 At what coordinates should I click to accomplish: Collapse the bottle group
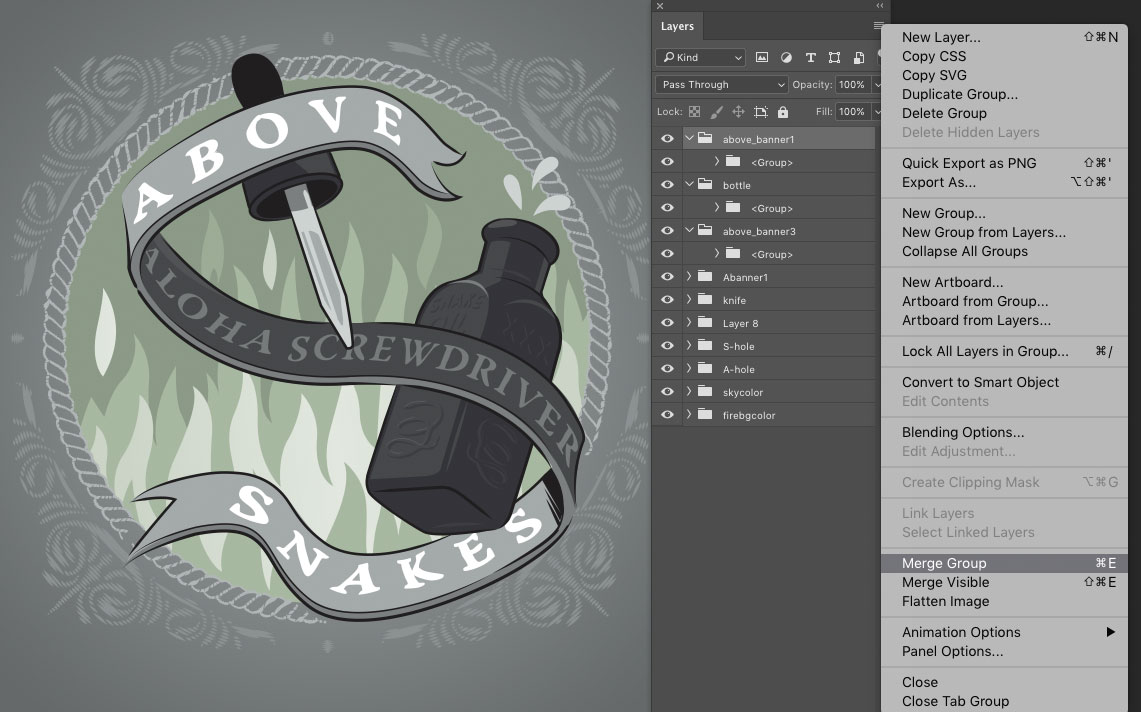[689, 184]
